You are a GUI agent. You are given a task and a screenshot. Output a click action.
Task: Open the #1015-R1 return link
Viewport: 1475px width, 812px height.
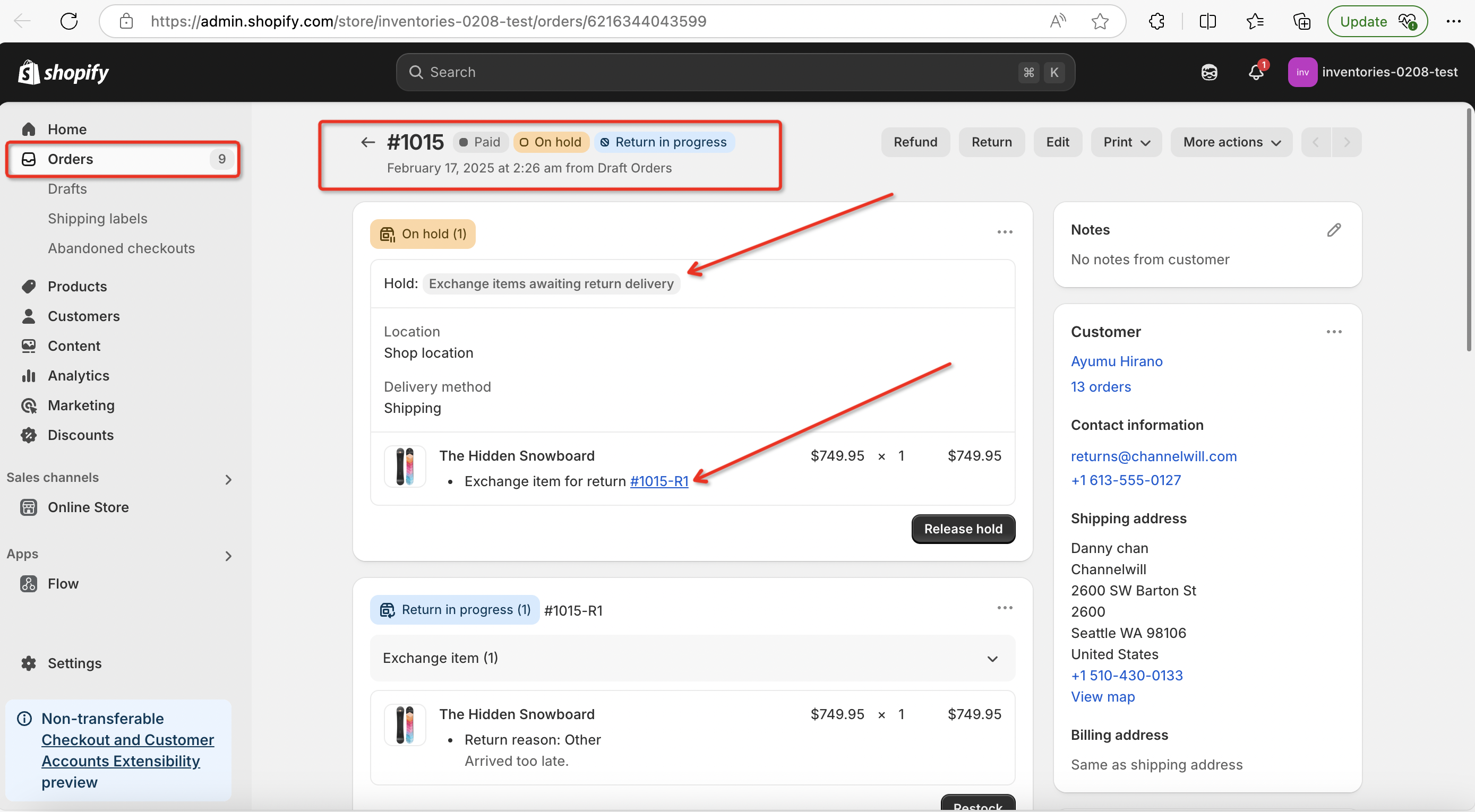(x=658, y=481)
